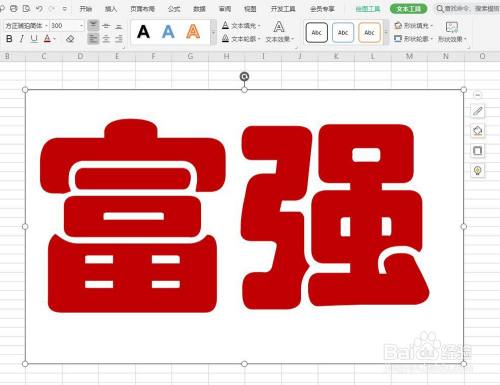Select column G header
The width and height of the screenshot is (500, 385).
pyautogui.click(x=190, y=56)
